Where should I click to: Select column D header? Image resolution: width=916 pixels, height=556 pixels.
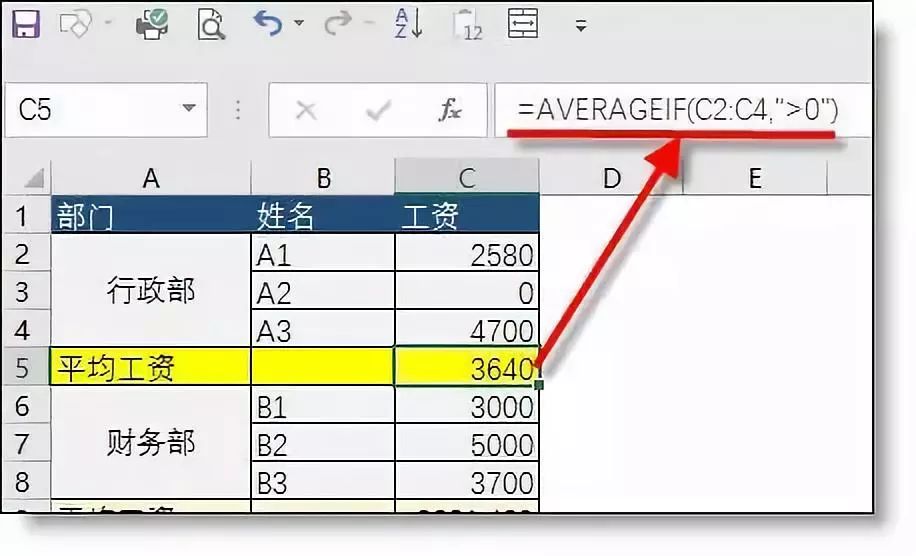(x=611, y=178)
